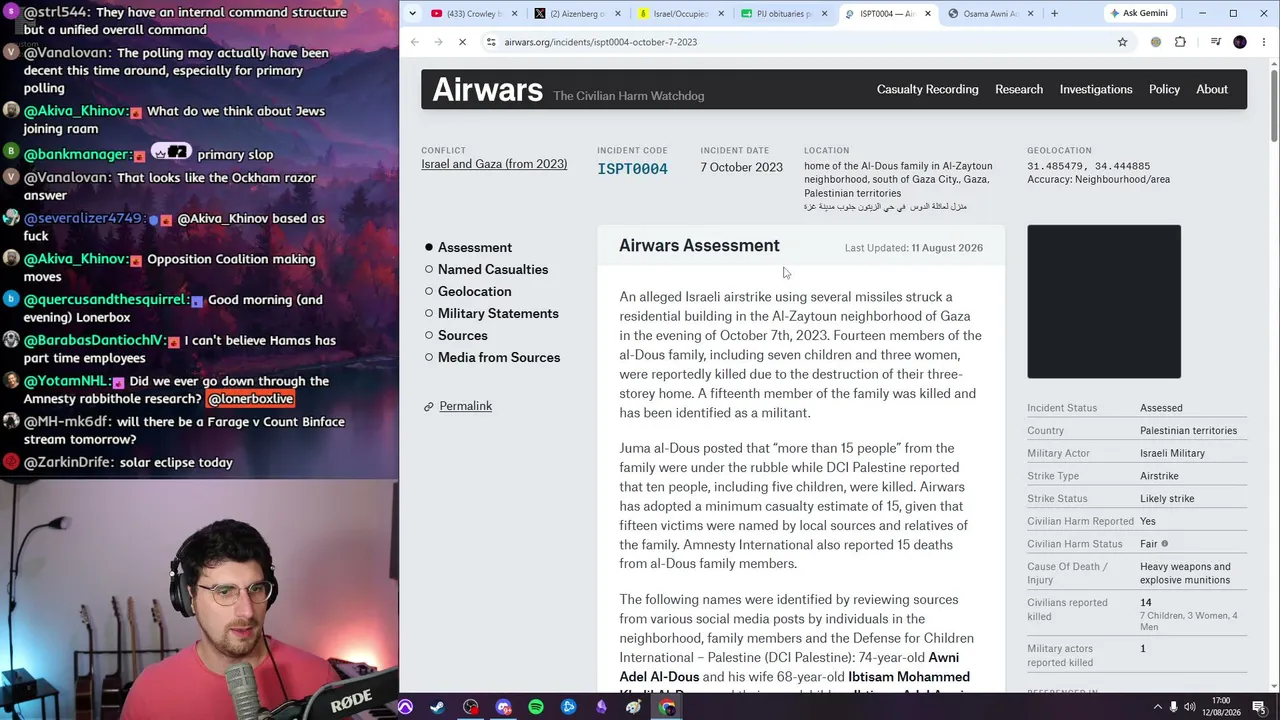
Task: Open the About menu item
Action: (1212, 89)
